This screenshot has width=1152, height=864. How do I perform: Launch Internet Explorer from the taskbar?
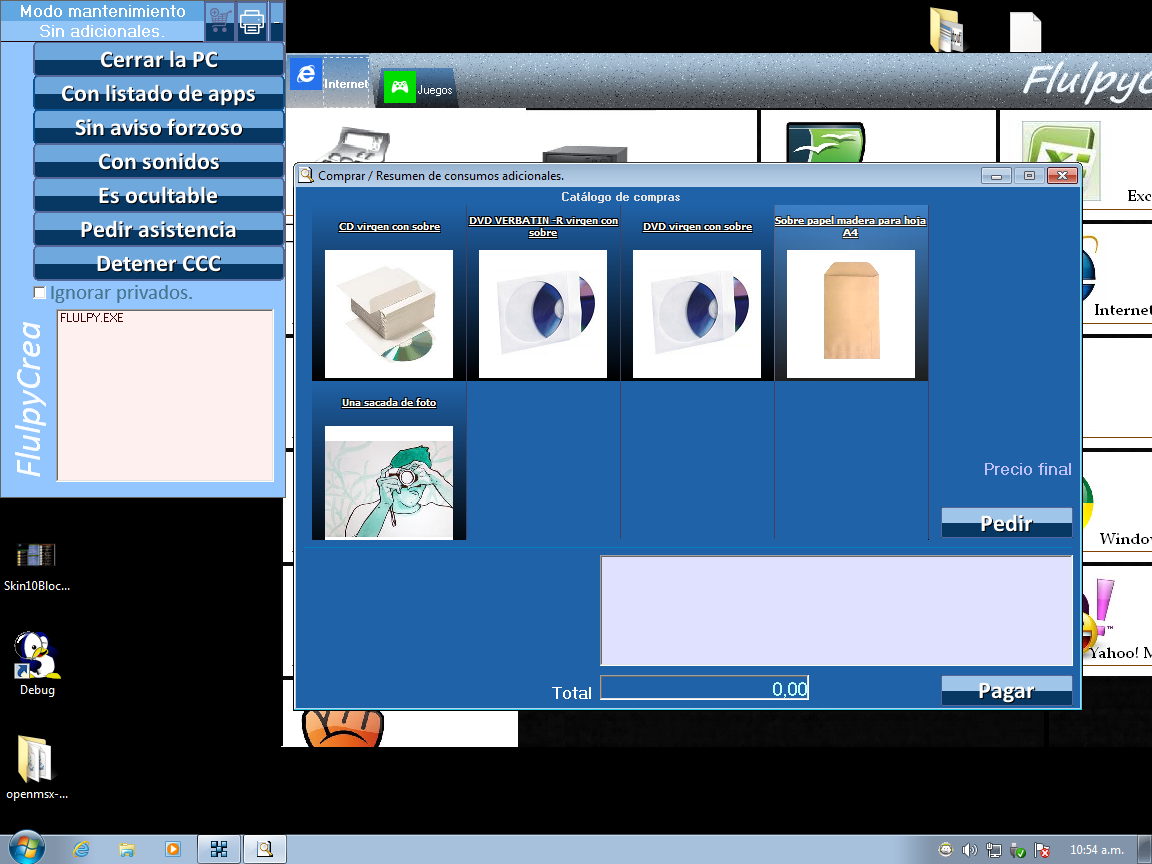81,849
